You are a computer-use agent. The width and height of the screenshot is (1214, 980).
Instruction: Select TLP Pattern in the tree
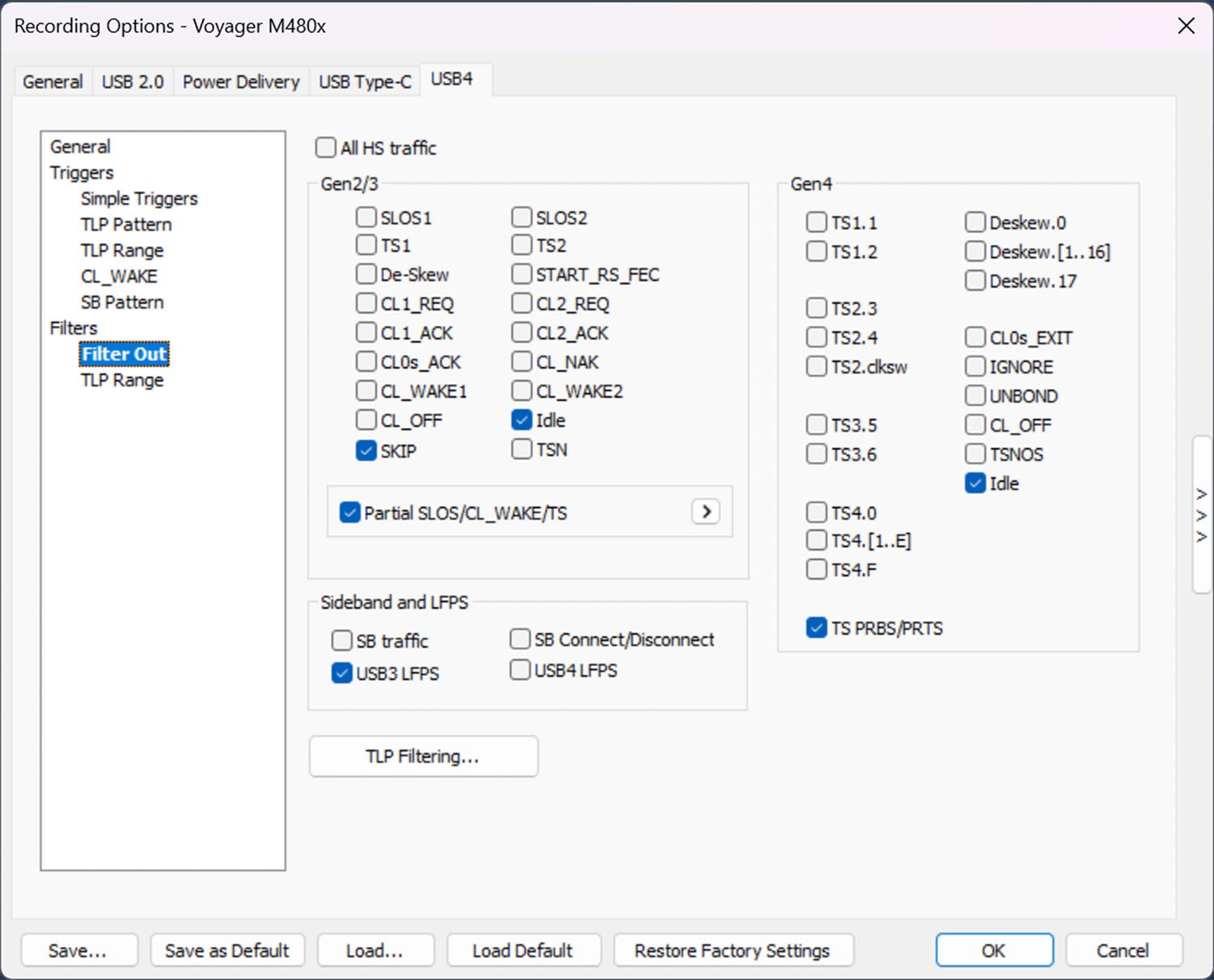click(126, 225)
